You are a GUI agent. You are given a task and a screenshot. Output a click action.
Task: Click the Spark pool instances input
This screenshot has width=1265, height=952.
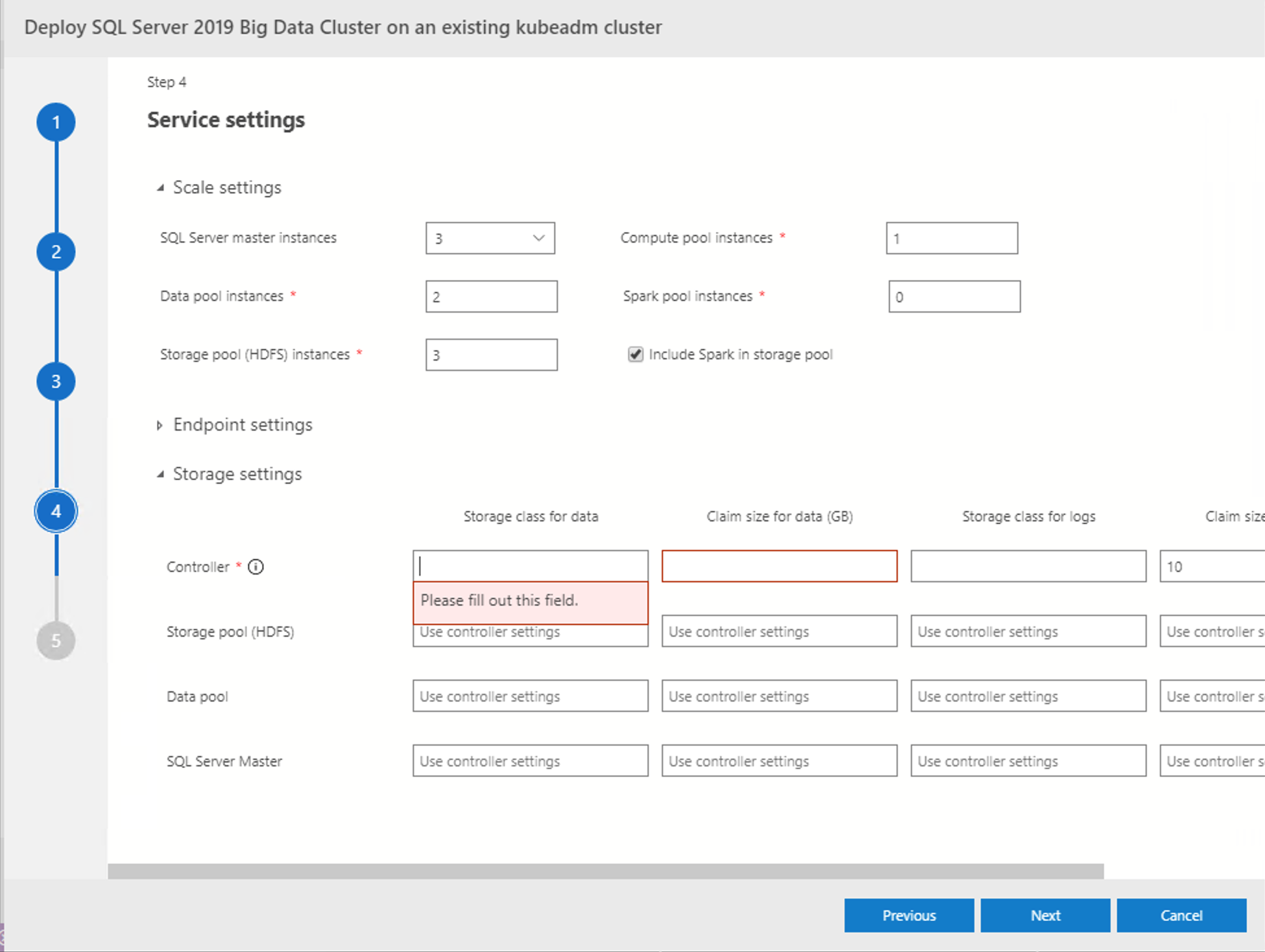point(954,296)
